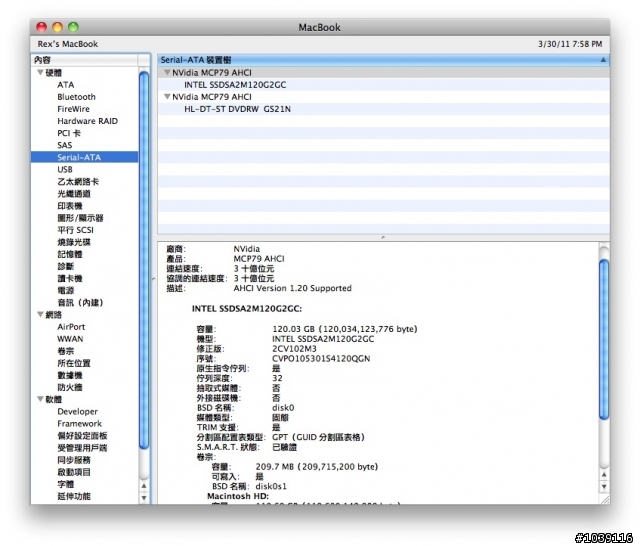Select 同步服務 sync services item
640x546 pixels.
tap(74, 460)
